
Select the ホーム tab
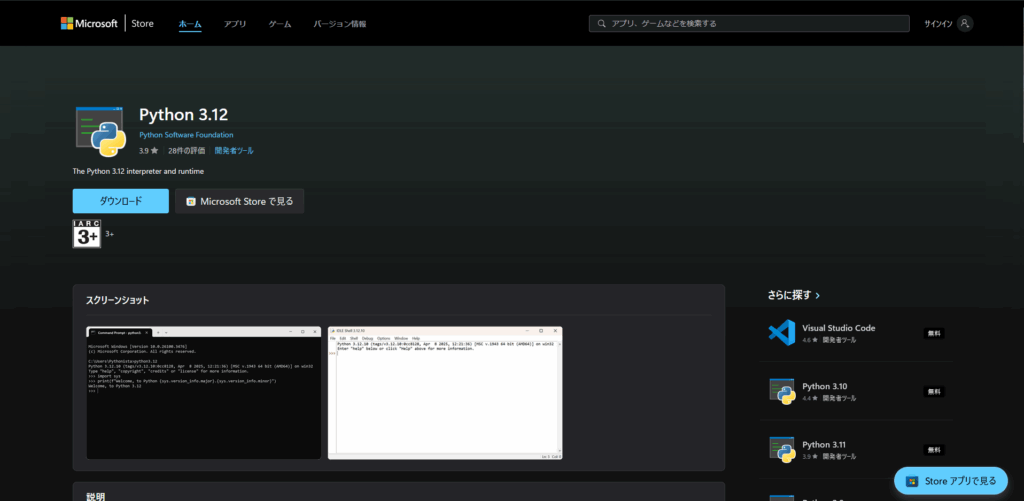click(190, 24)
